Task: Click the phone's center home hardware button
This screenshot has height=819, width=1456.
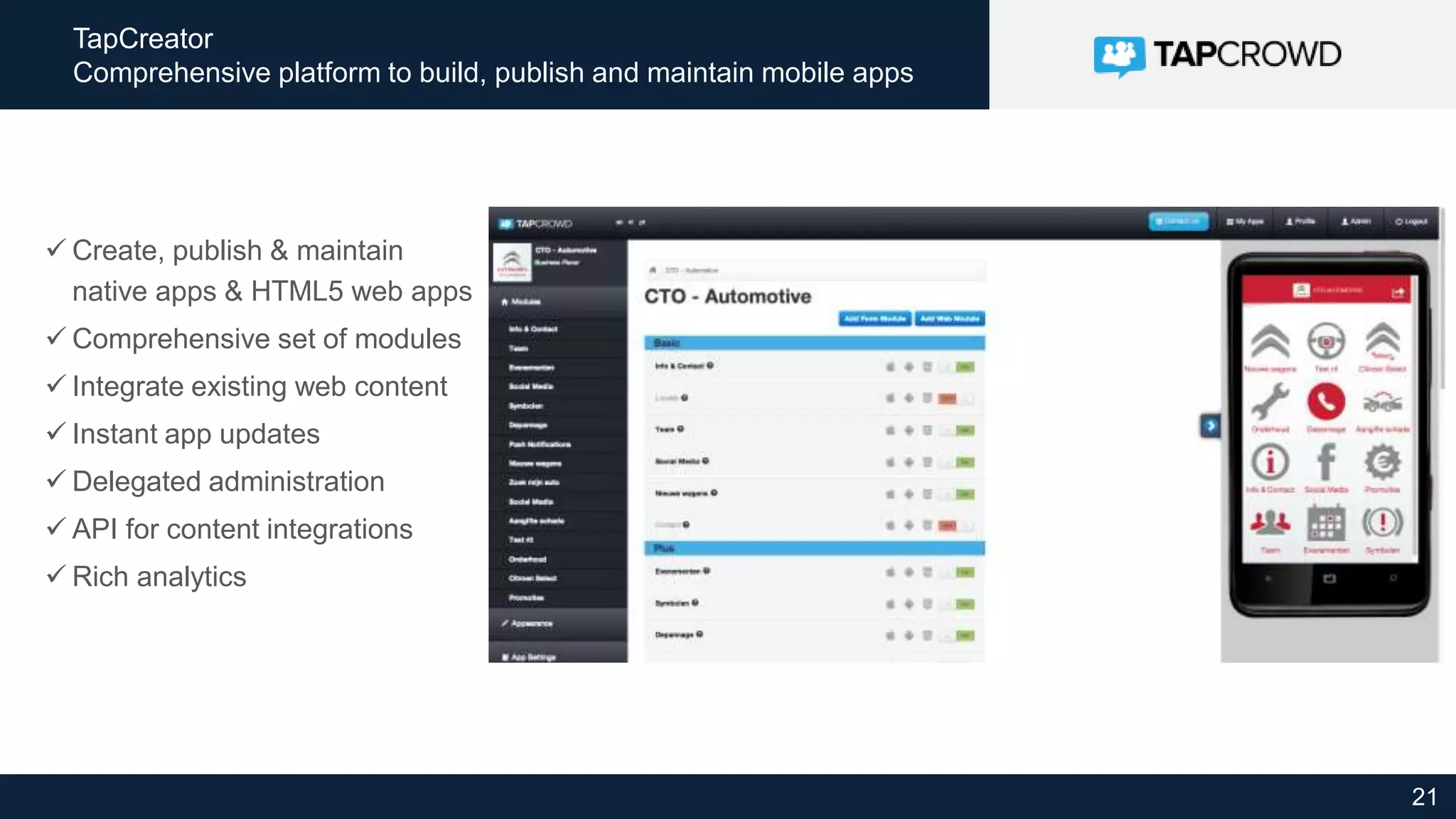Action: pos(1329,579)
